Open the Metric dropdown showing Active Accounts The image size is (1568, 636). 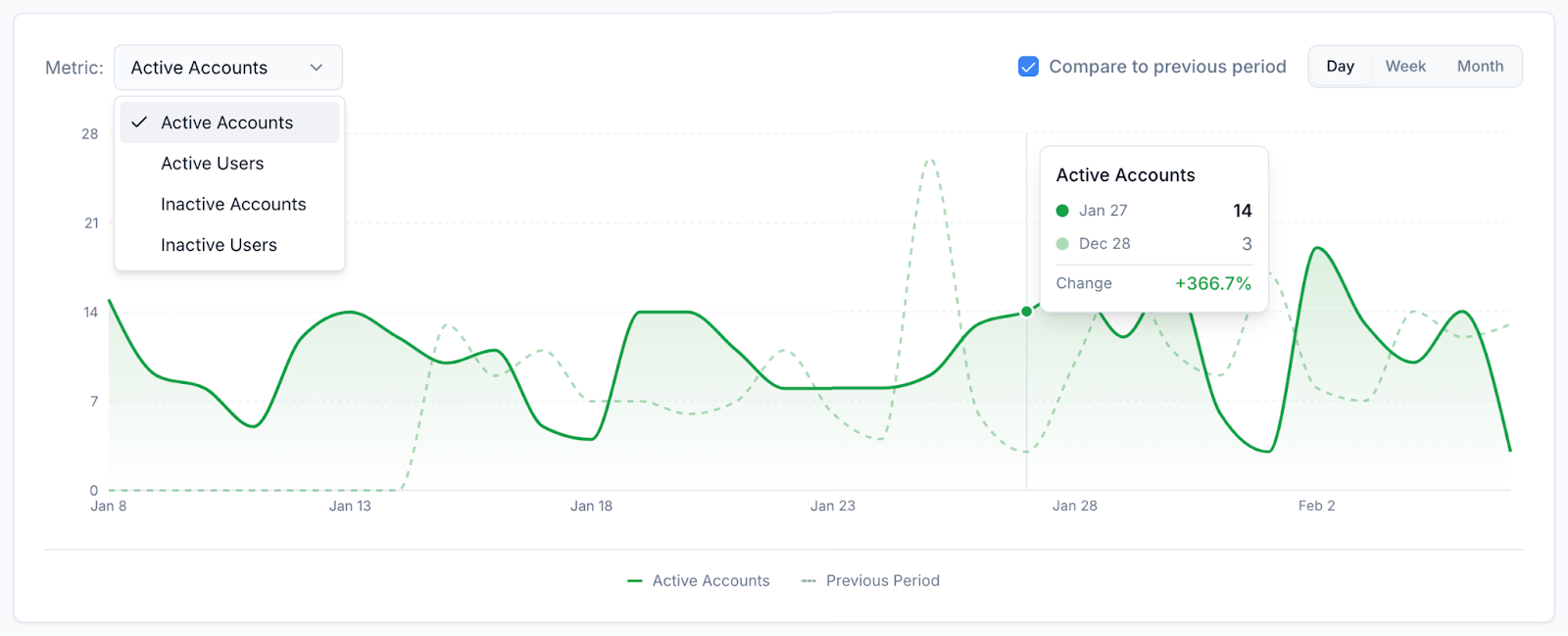[x=228, y=68]
